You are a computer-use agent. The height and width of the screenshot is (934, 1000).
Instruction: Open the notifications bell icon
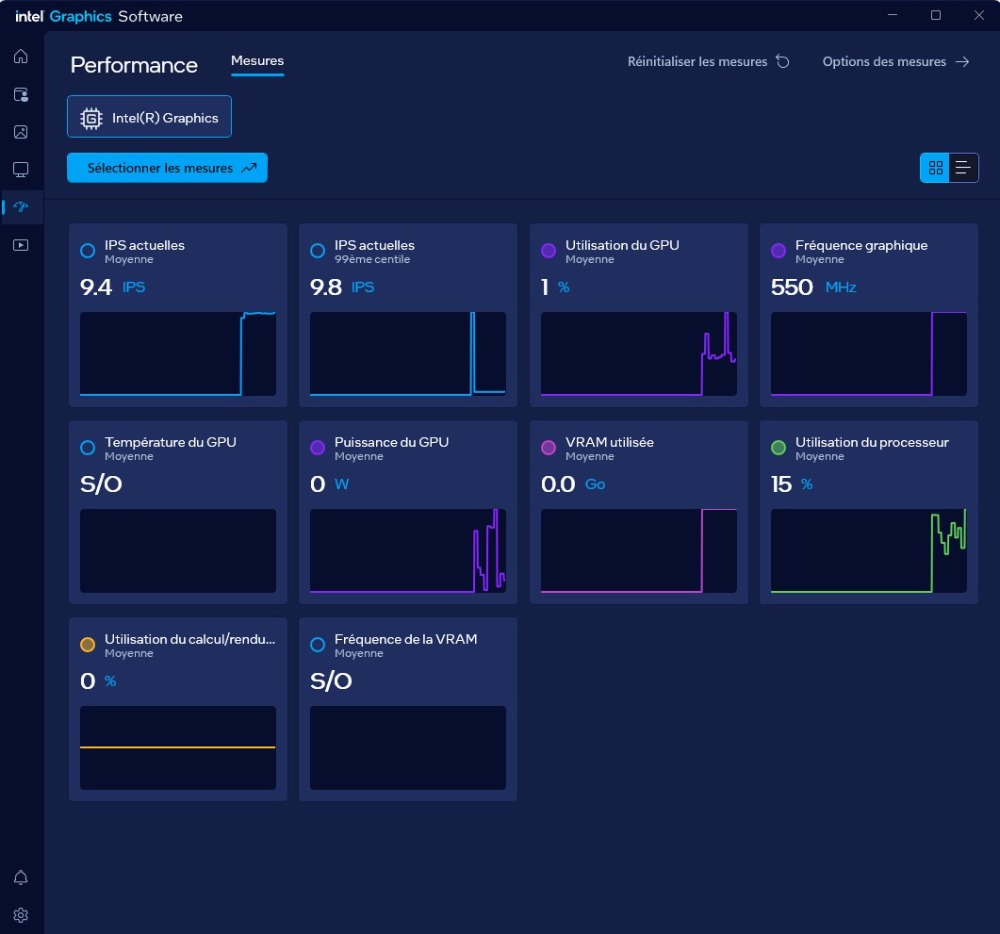click(x=21, y=877)
